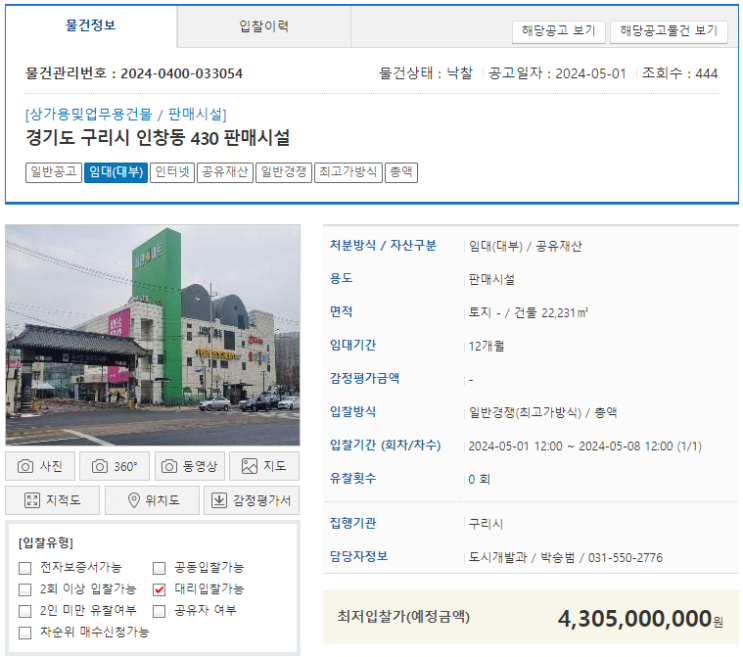
Task: Click the 해당공고 보기 button
Action: [558, 31]
